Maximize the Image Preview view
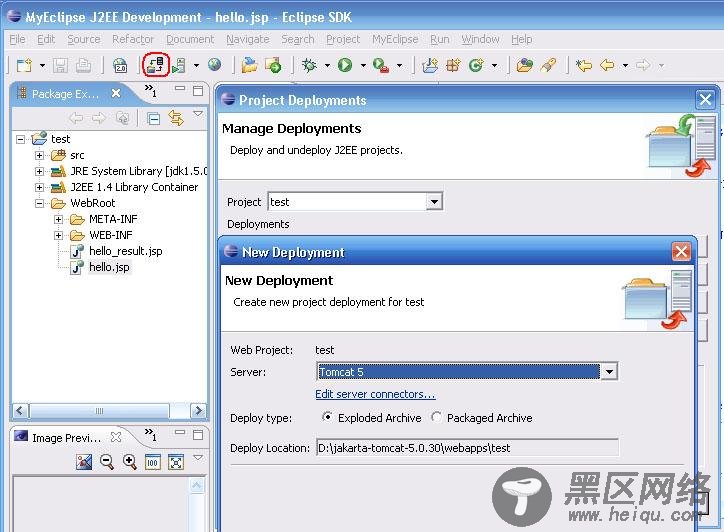Screen dimensions: 724x532 pos(198,435)
